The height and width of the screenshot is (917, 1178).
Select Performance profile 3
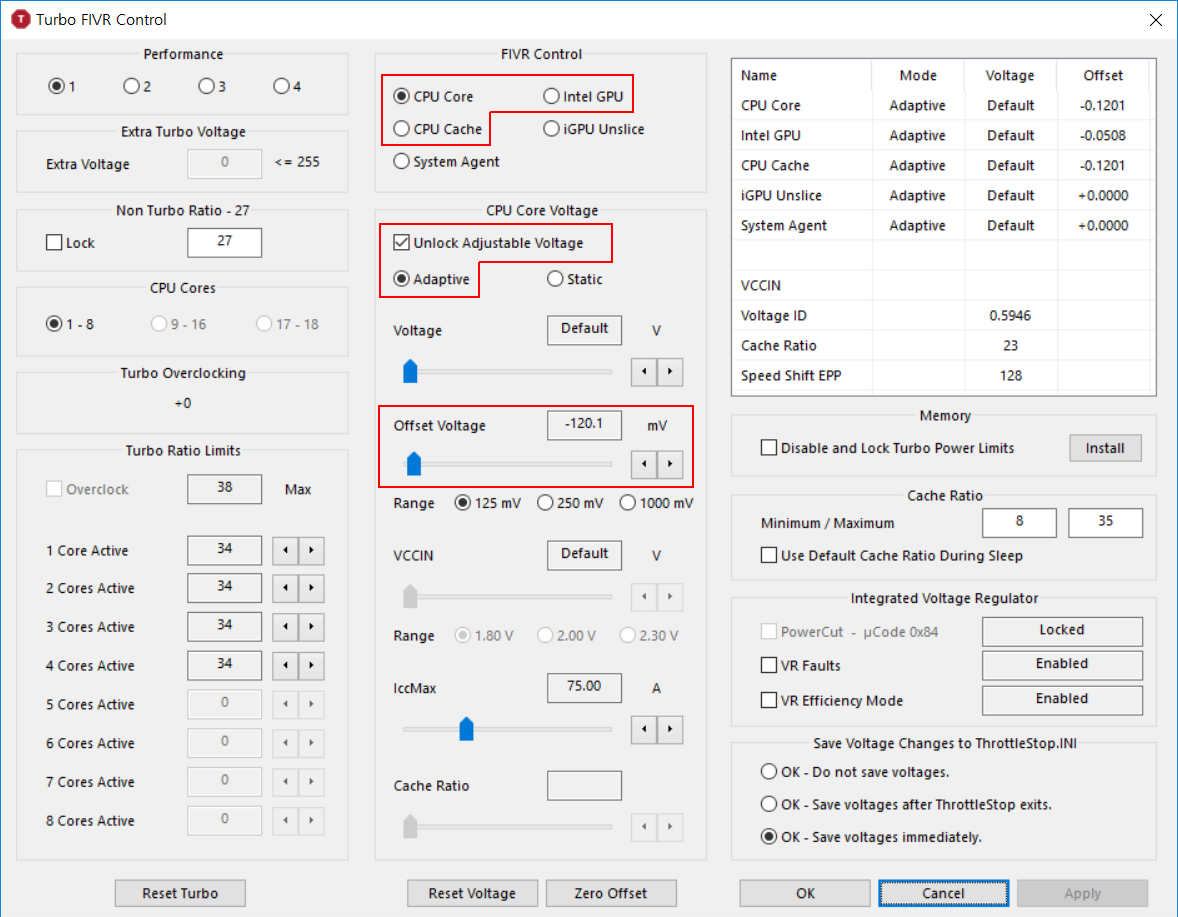[212, 86]
